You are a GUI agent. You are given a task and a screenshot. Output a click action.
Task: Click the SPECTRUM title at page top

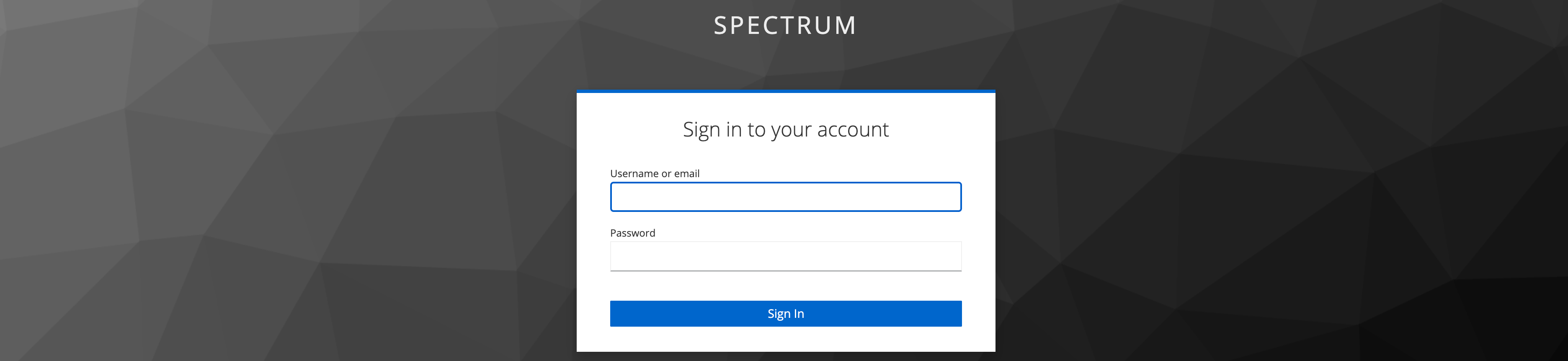784,26
